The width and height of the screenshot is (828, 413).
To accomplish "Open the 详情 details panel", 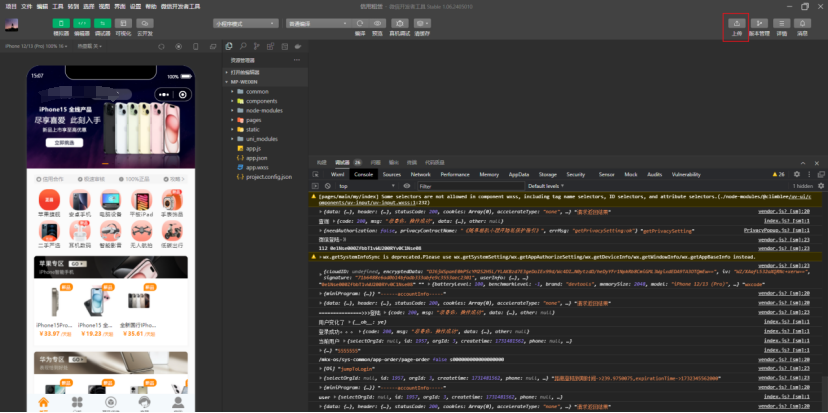I will point(782,23).
